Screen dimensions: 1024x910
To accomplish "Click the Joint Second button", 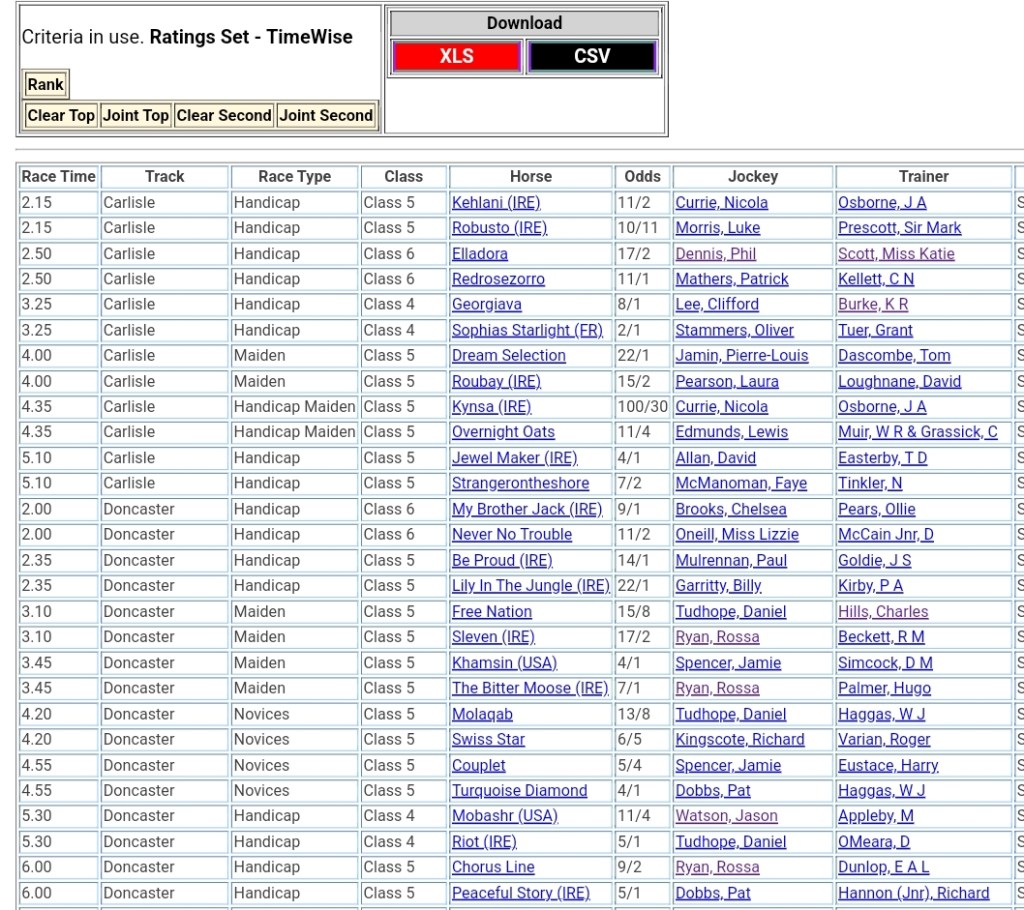I will click(x=326, y=115).
